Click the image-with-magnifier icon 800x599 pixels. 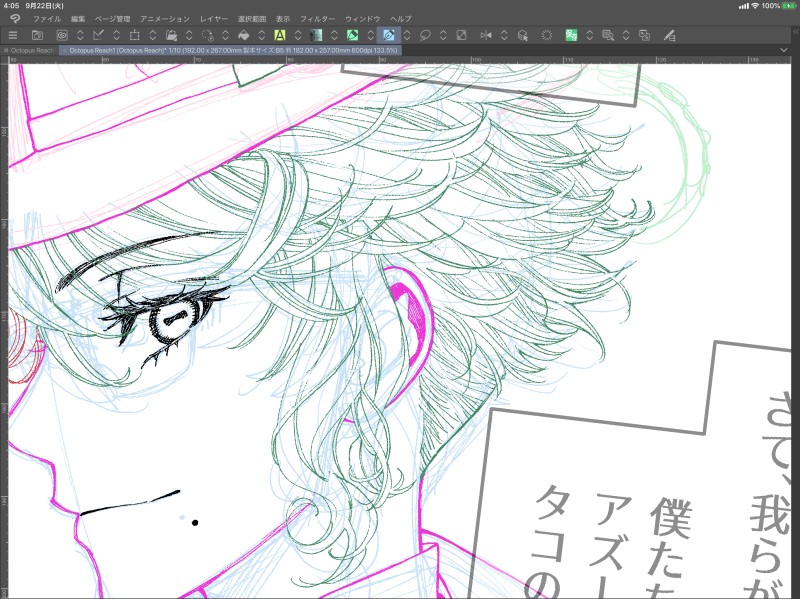[x=608, y=35]
